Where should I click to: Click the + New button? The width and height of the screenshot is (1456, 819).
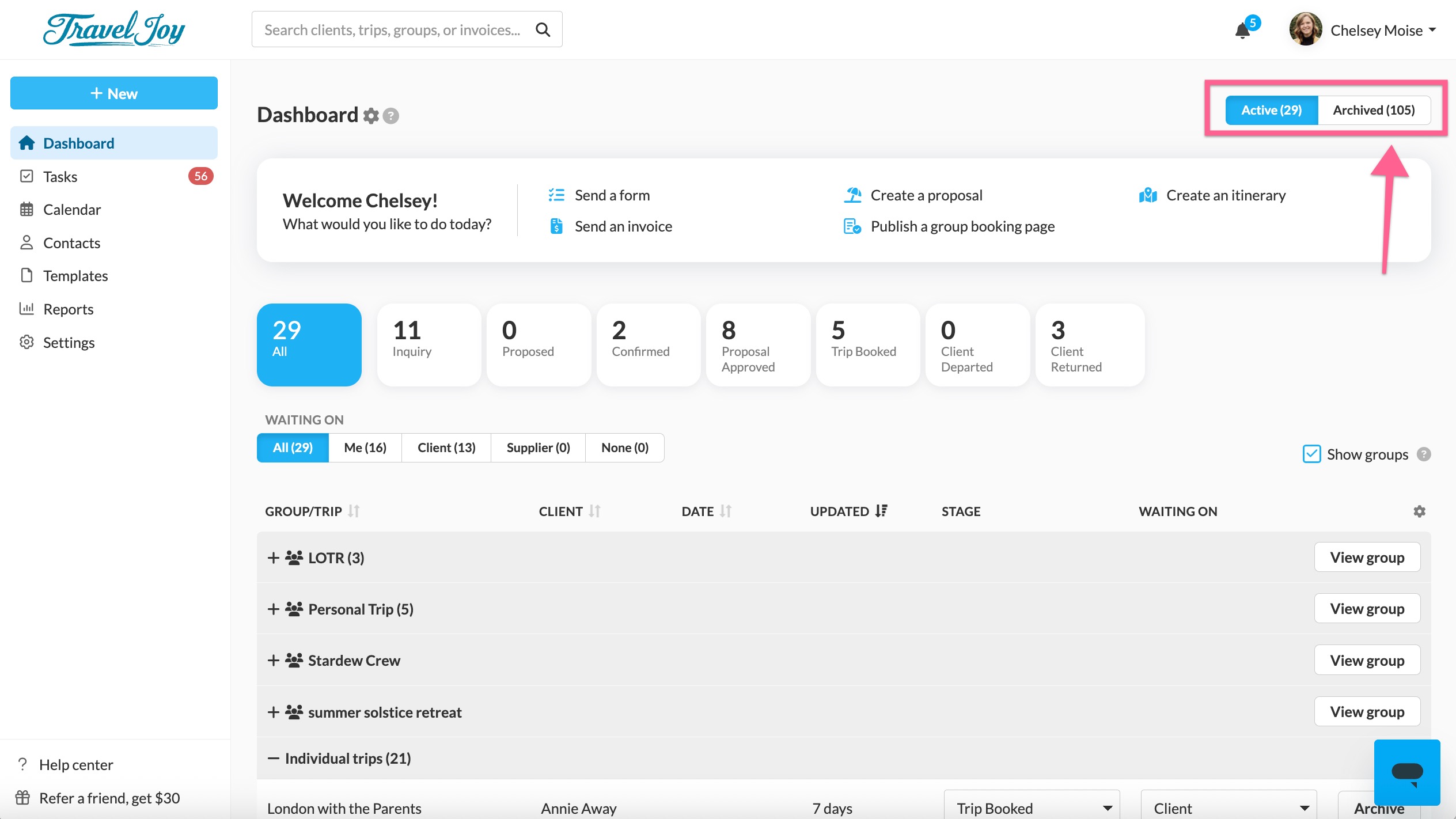114,93
